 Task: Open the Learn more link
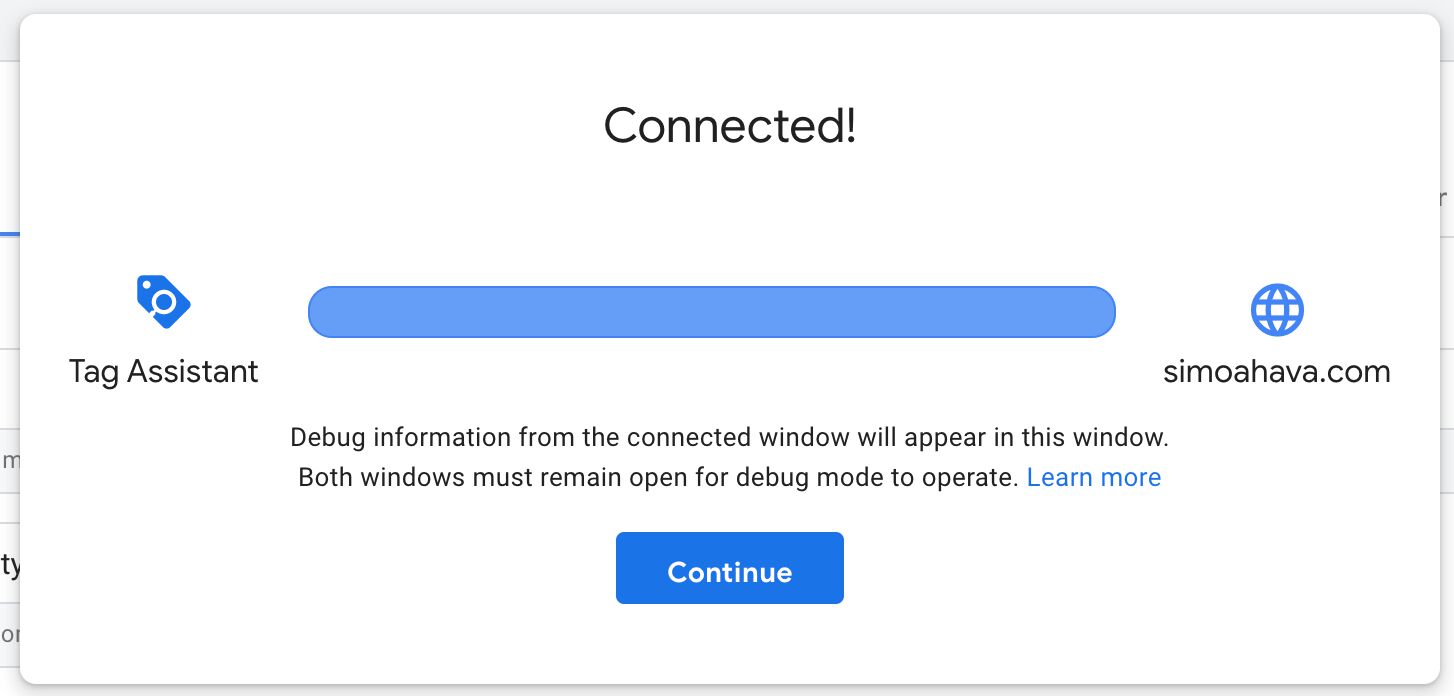[x=1094, y=478]
